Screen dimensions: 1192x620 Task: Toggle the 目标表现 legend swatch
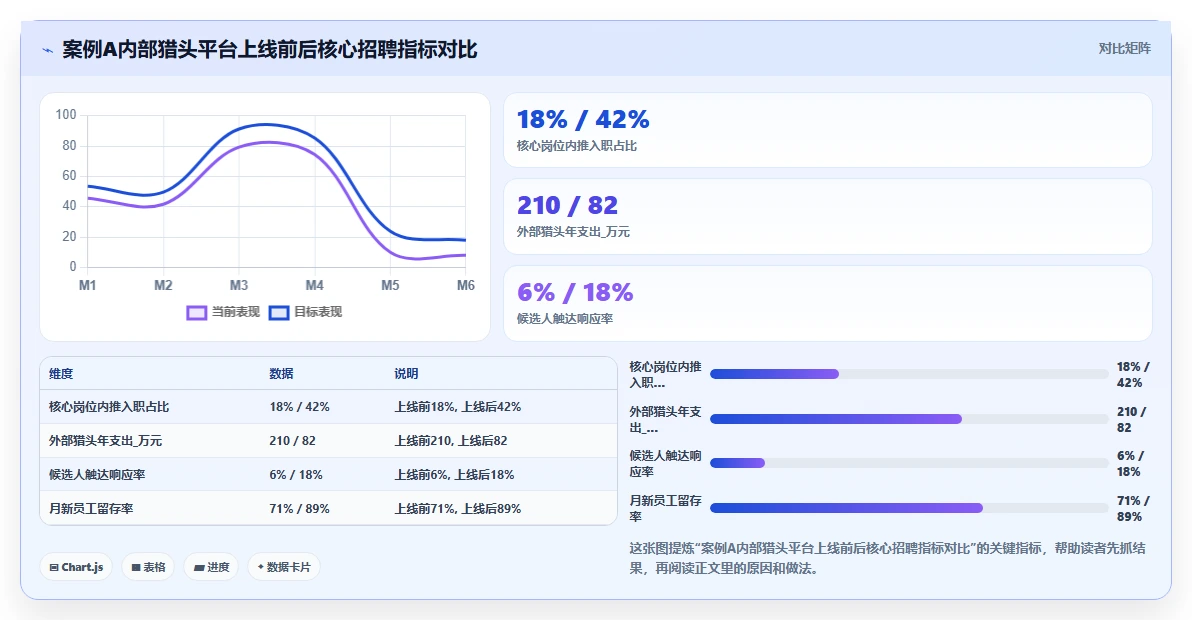pos(279,312)
